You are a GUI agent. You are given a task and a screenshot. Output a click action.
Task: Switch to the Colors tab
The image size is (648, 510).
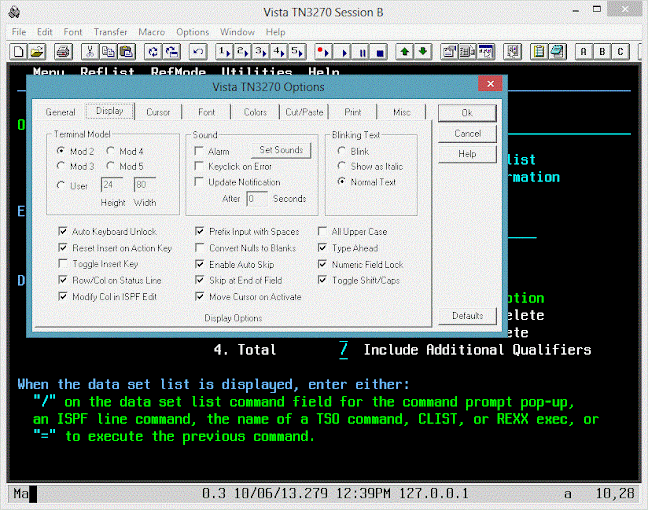pyautogui.click(x=255, y=112)
